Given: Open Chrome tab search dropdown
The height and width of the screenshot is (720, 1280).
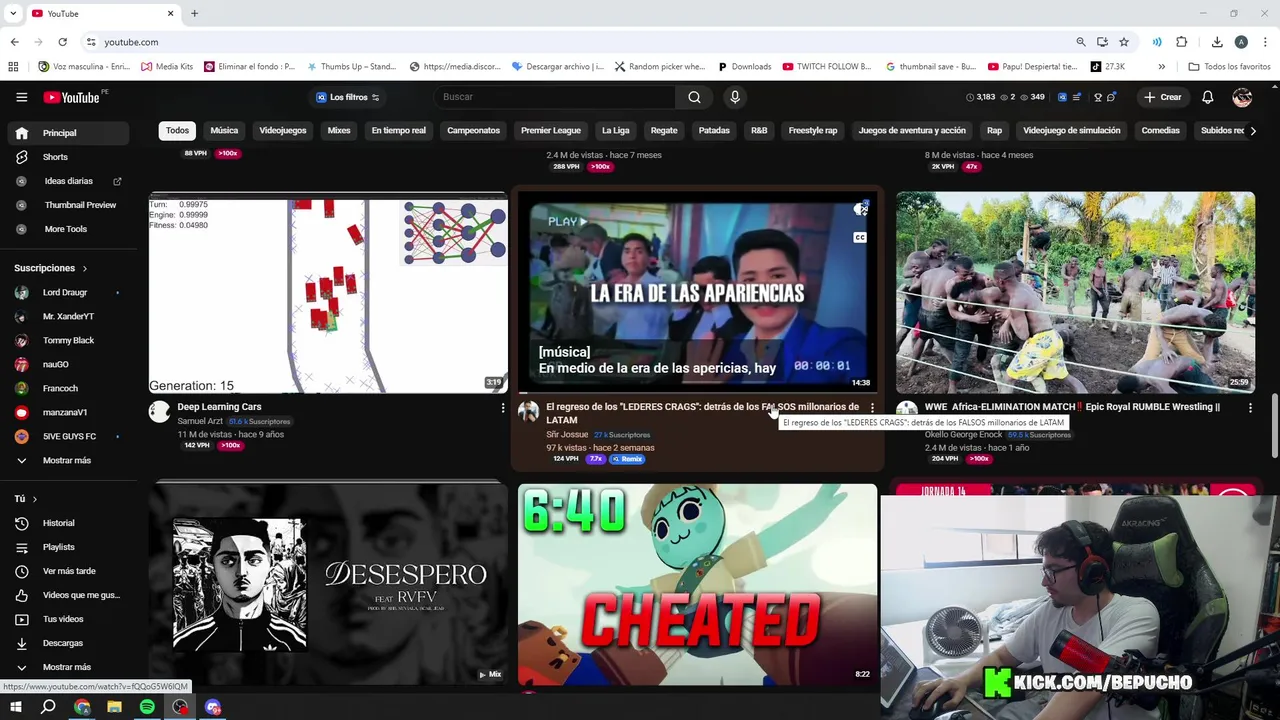Looking at the screenshot, I should pos(13,14).
